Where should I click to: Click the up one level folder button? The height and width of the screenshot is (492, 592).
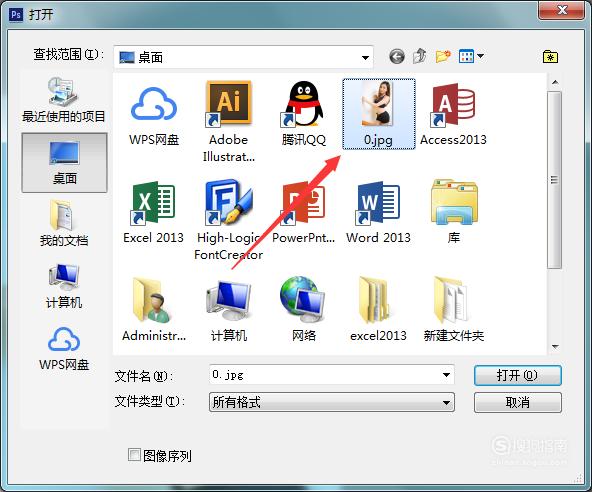pos(419,56)
